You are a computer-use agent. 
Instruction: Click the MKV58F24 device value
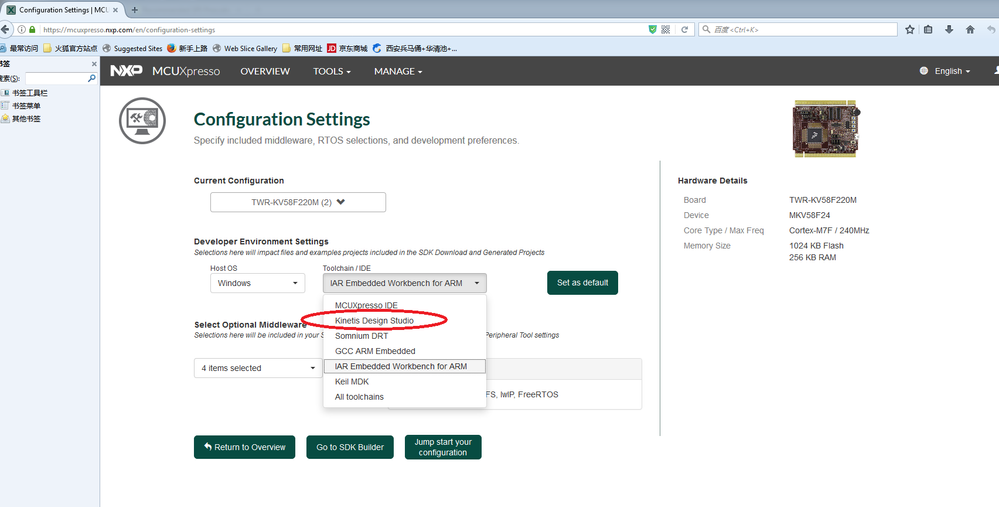pyautogui.click(x=809, y=215)
